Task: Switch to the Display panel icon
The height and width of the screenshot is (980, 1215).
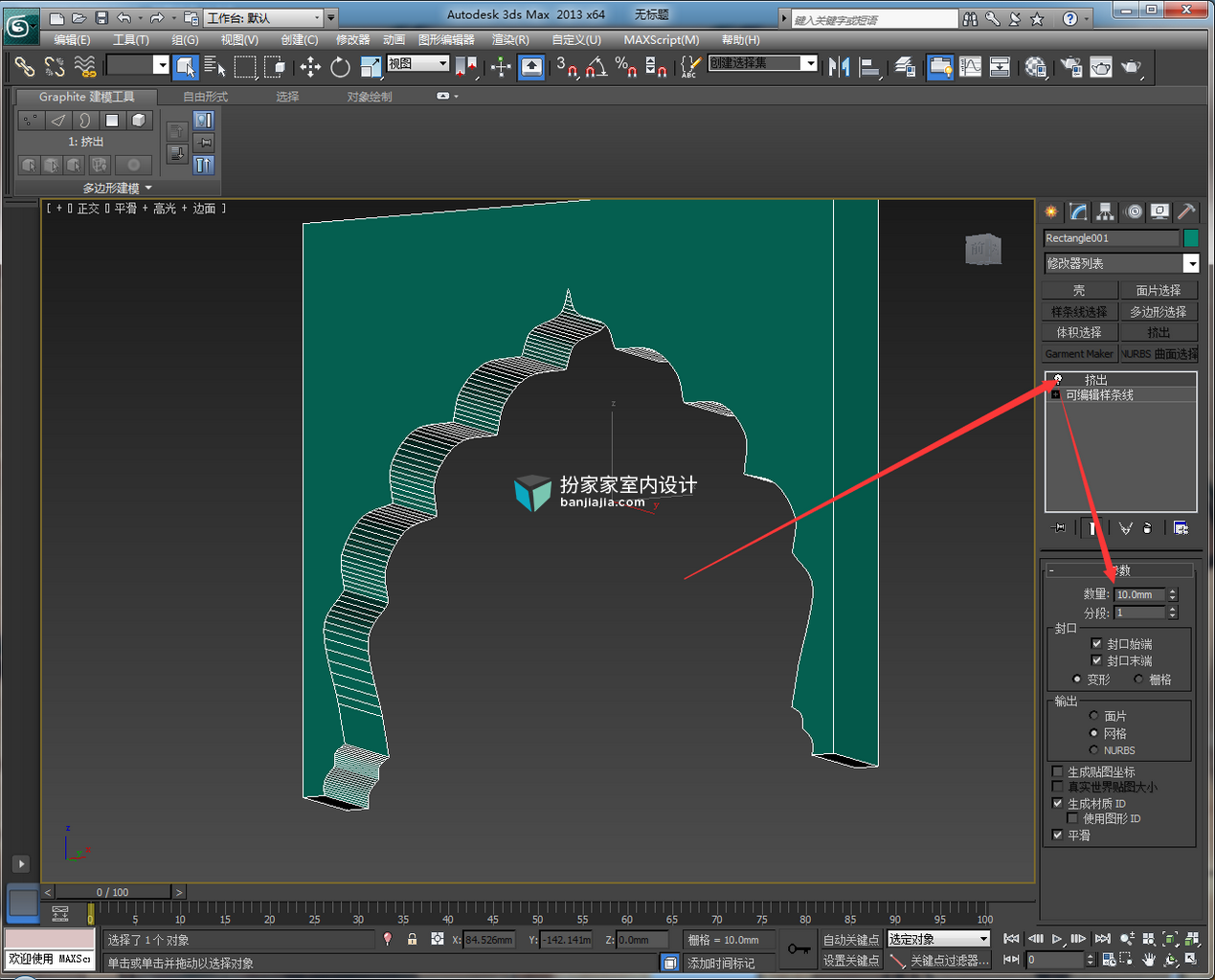Action: click(x=1159, y=212)
